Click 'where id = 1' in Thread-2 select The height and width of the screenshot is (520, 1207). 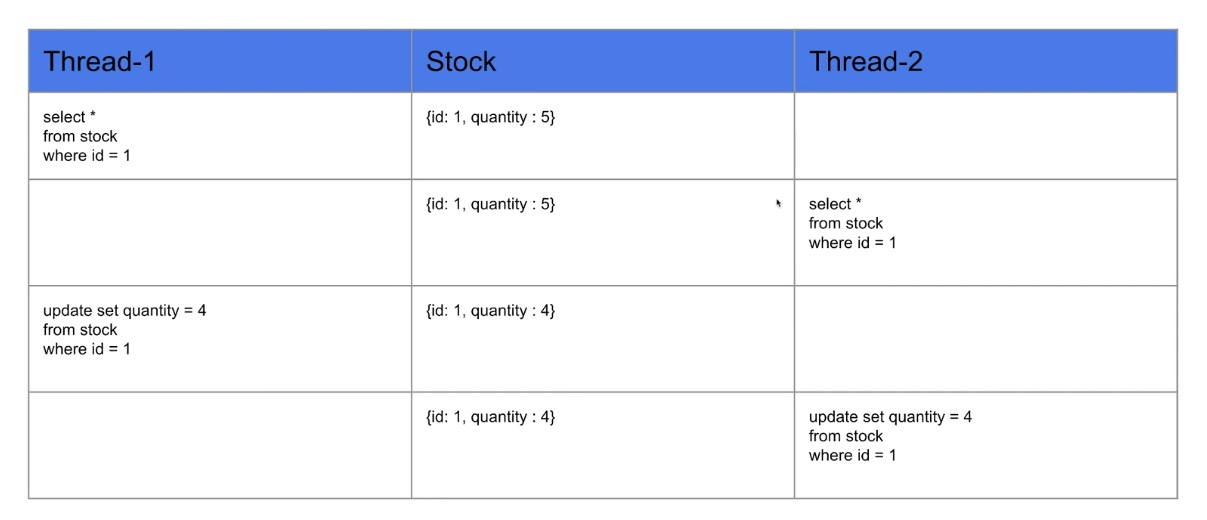pos(853,243)
